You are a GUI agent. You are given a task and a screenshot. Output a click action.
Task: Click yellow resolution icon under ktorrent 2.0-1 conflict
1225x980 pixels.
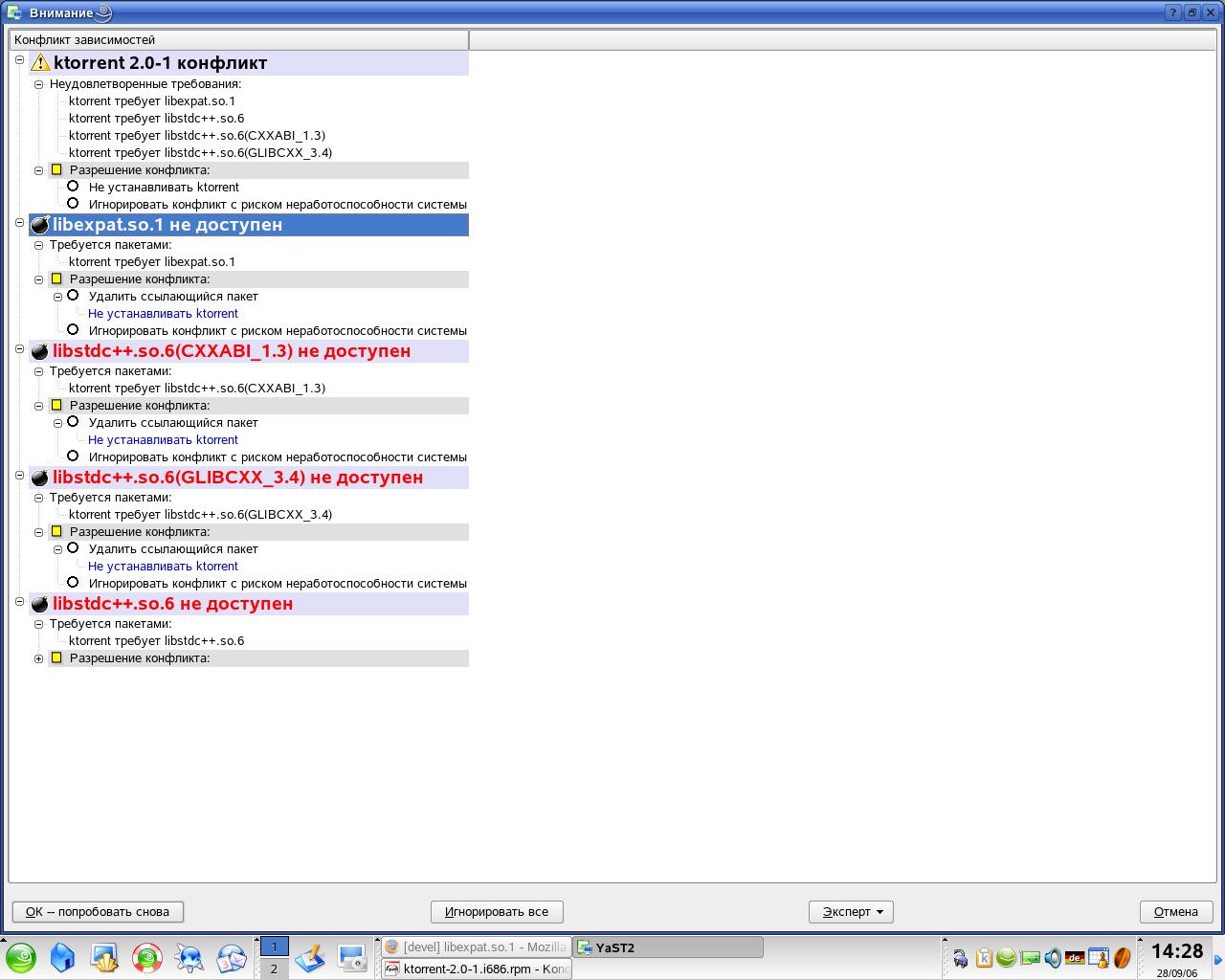pos(56,170)
